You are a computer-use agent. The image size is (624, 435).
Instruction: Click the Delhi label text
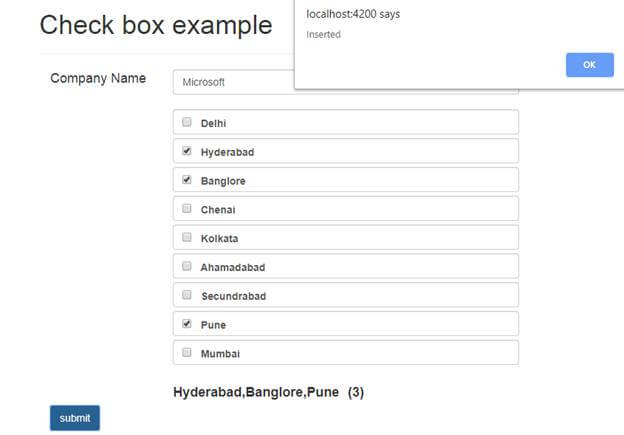pyautogui.click(x=213, y=123)
